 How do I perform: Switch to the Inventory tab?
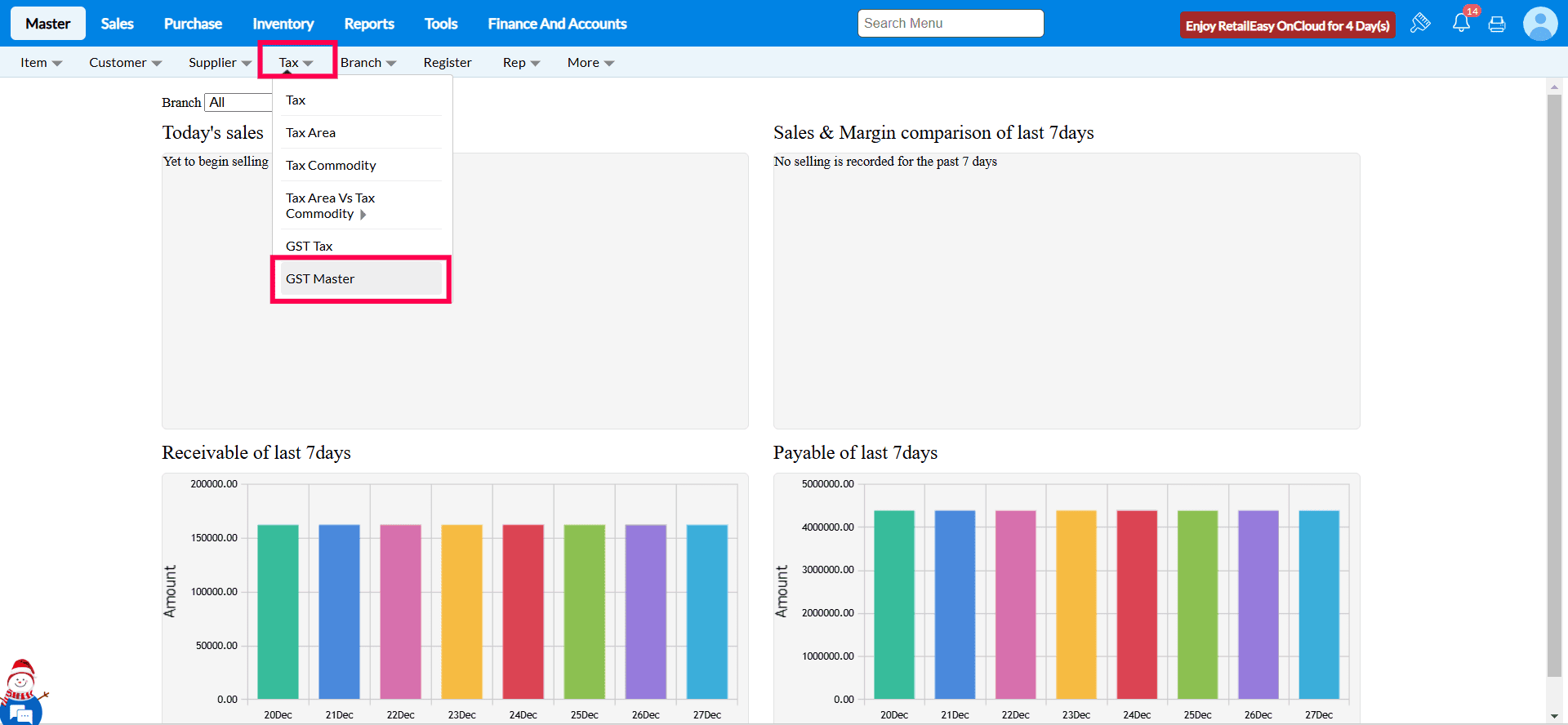(283, 24)
